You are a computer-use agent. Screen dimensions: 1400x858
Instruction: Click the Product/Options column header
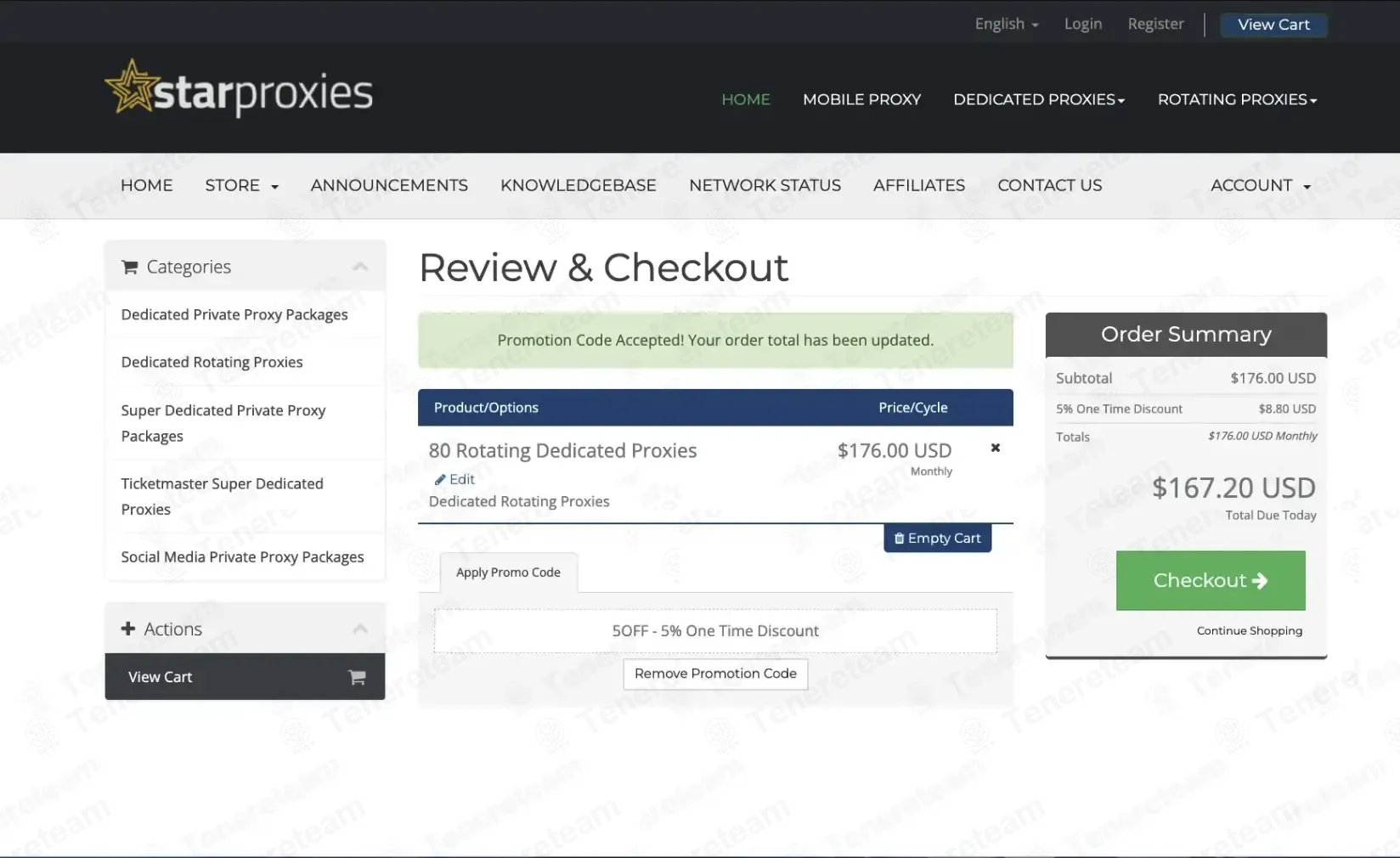click(486, 408)
